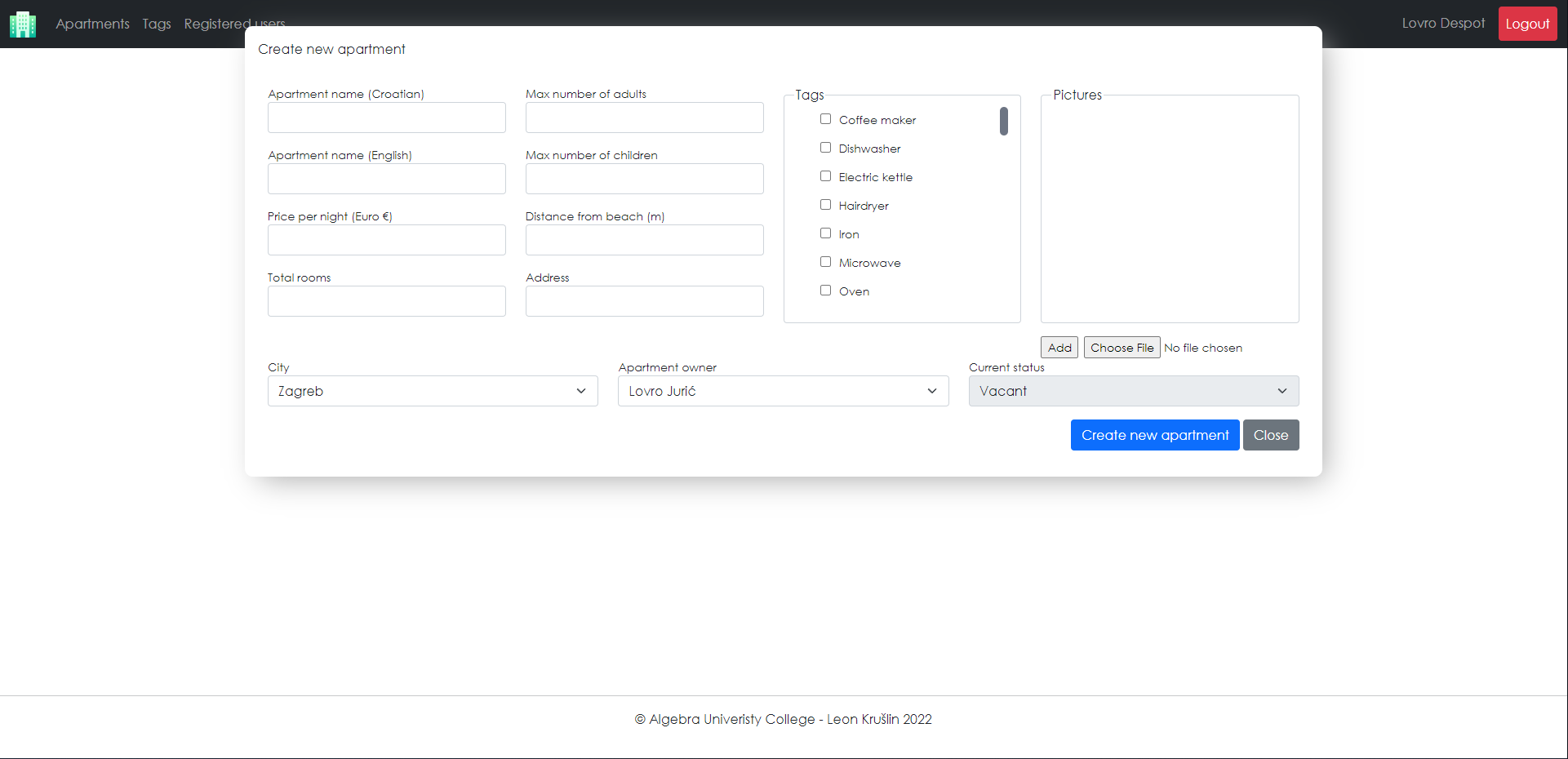This screenshot has height=759, width=1568.
Task: Select the Iron amenity checkbox
Action: click(x=825, y=233)
